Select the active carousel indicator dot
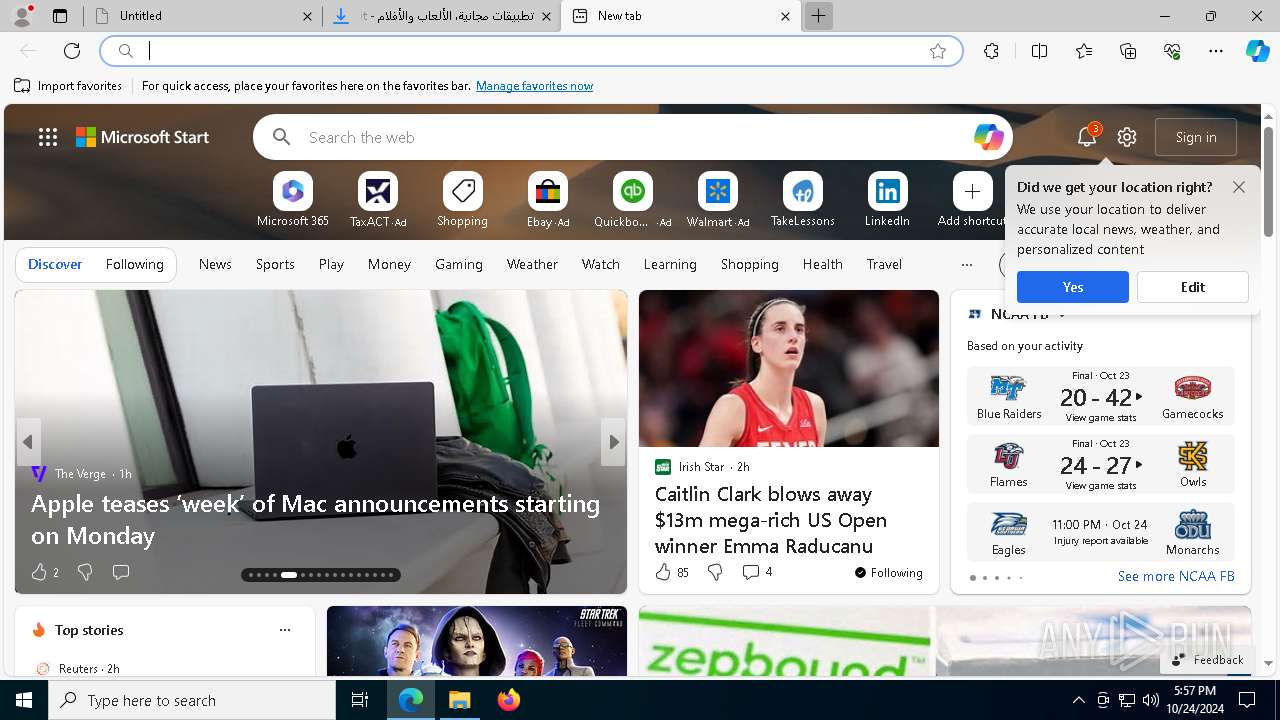 click(289, 575)
